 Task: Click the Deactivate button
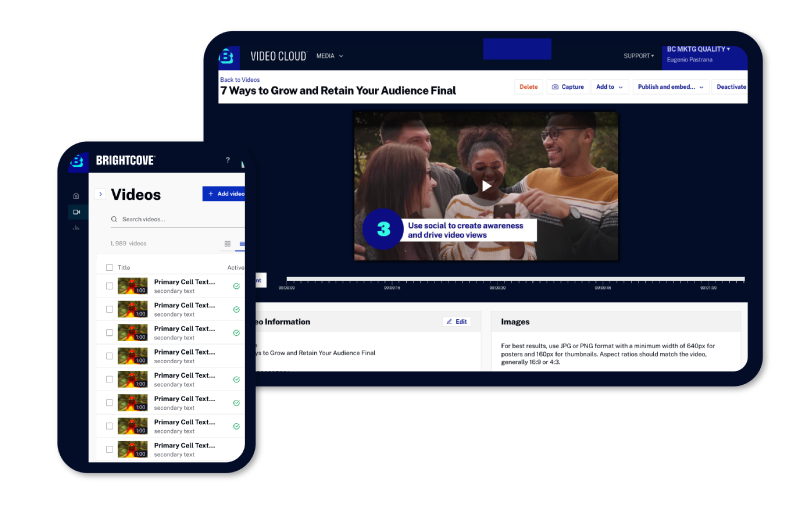pos(730,87)
